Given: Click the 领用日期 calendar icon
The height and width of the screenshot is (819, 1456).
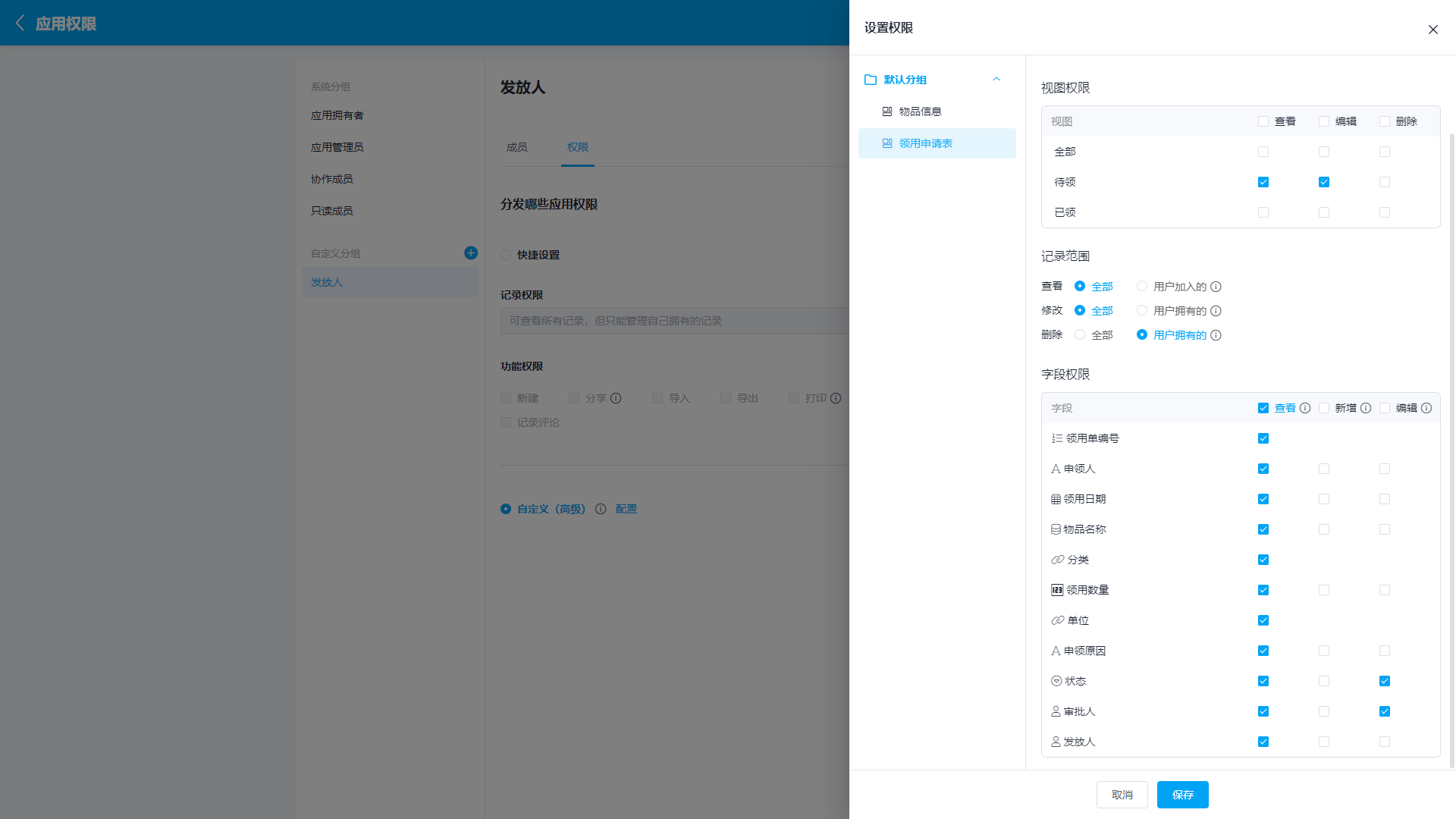Looking at the screenshot, I should [x=1056, y=499].
